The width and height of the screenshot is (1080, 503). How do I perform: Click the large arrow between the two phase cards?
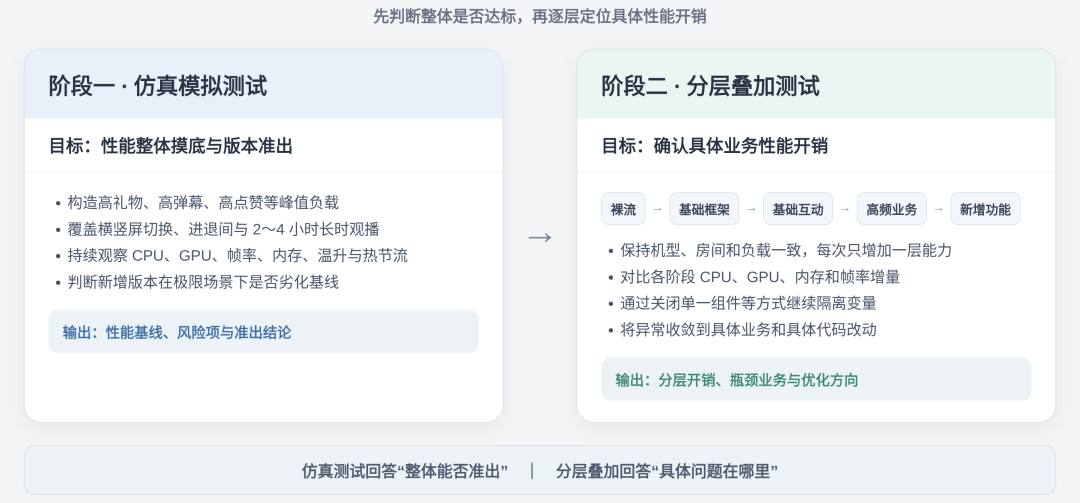click(x=540, y=237)
